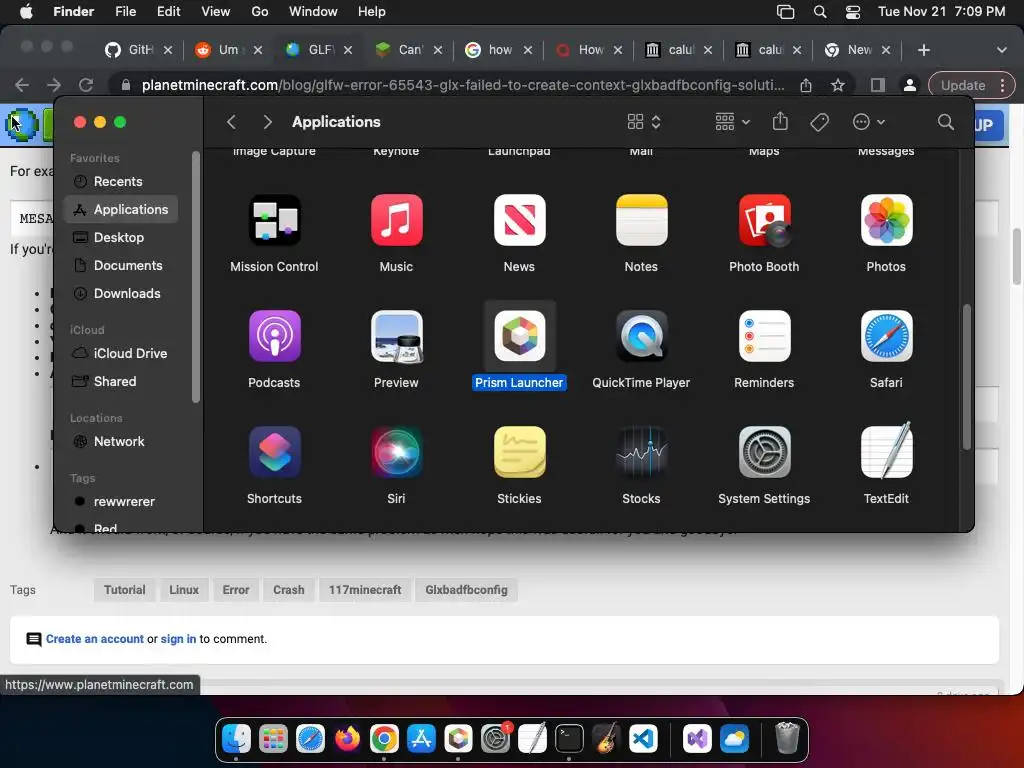Click the Tutorial tag
Image resolution: width=1024 pixels, height=768 pixels.
125,590
